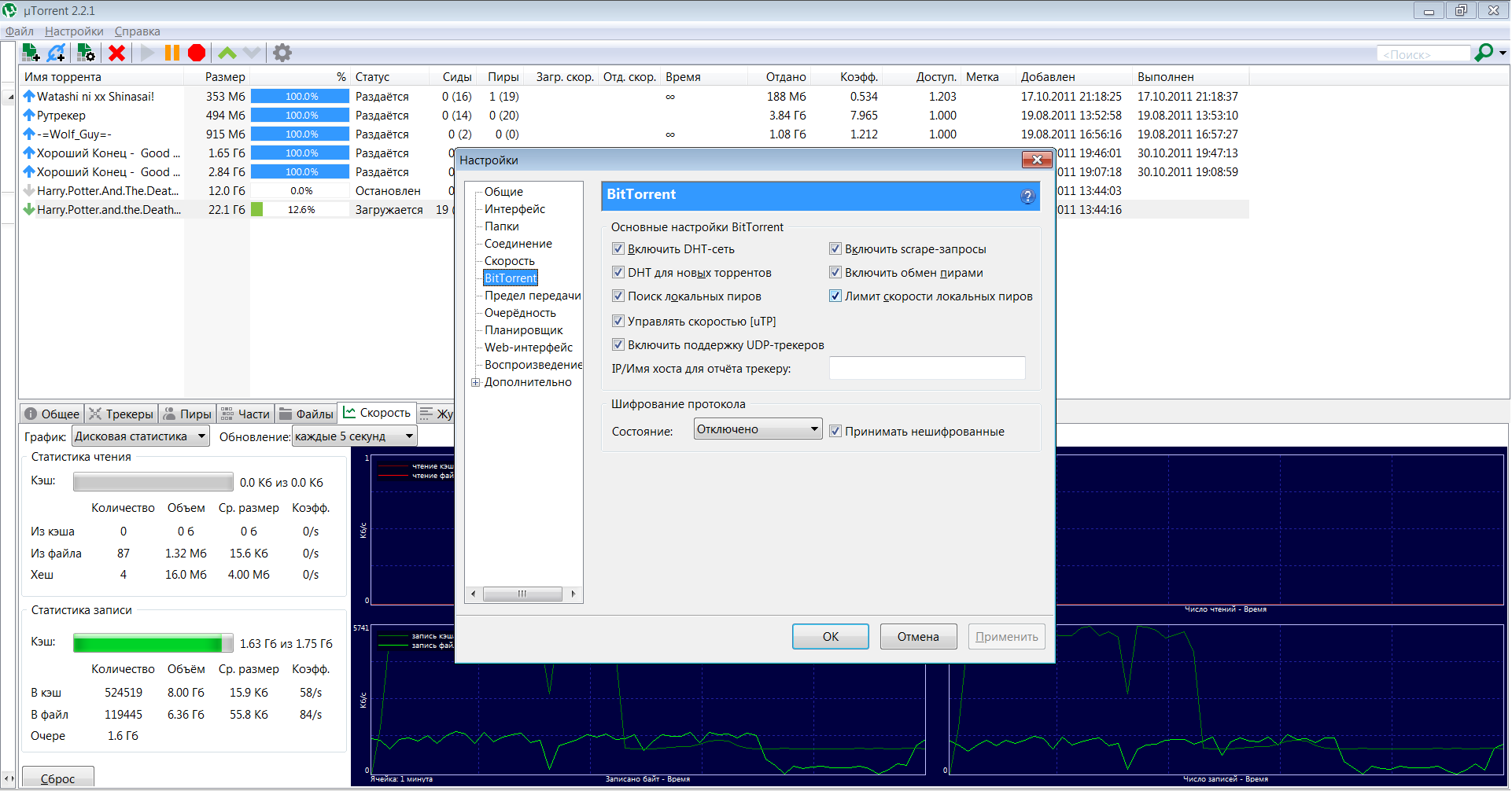The width and height of the screenshot is (1512, 791).
Task: Click the Сброс button
Action: click(57, 778)
